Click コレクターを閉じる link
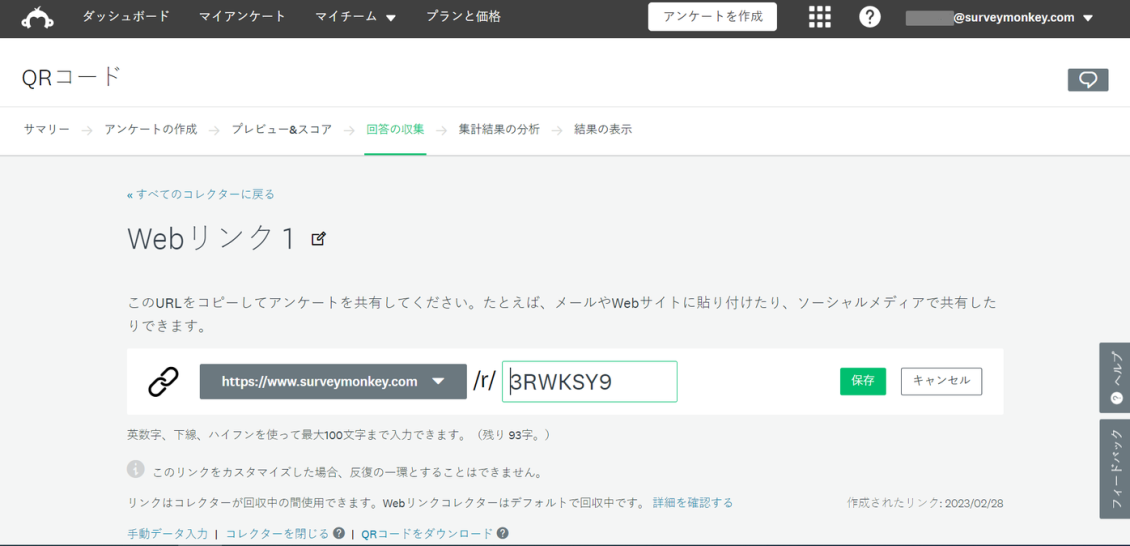The height and width of the screenshot is (546, 1130). [277, 534]
